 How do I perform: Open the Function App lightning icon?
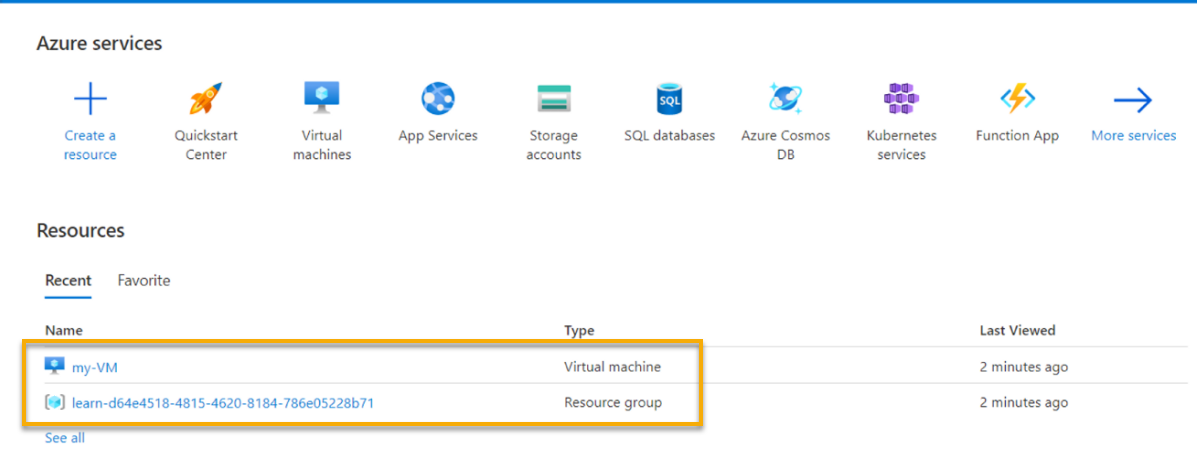(x=1018, y=99)
